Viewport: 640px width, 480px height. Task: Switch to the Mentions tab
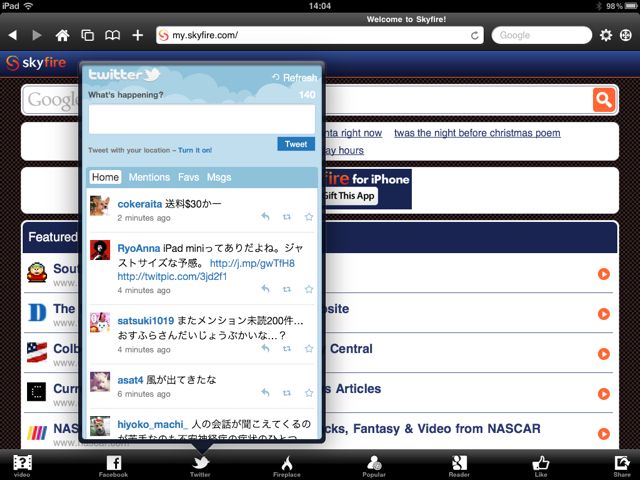[149, 177]
